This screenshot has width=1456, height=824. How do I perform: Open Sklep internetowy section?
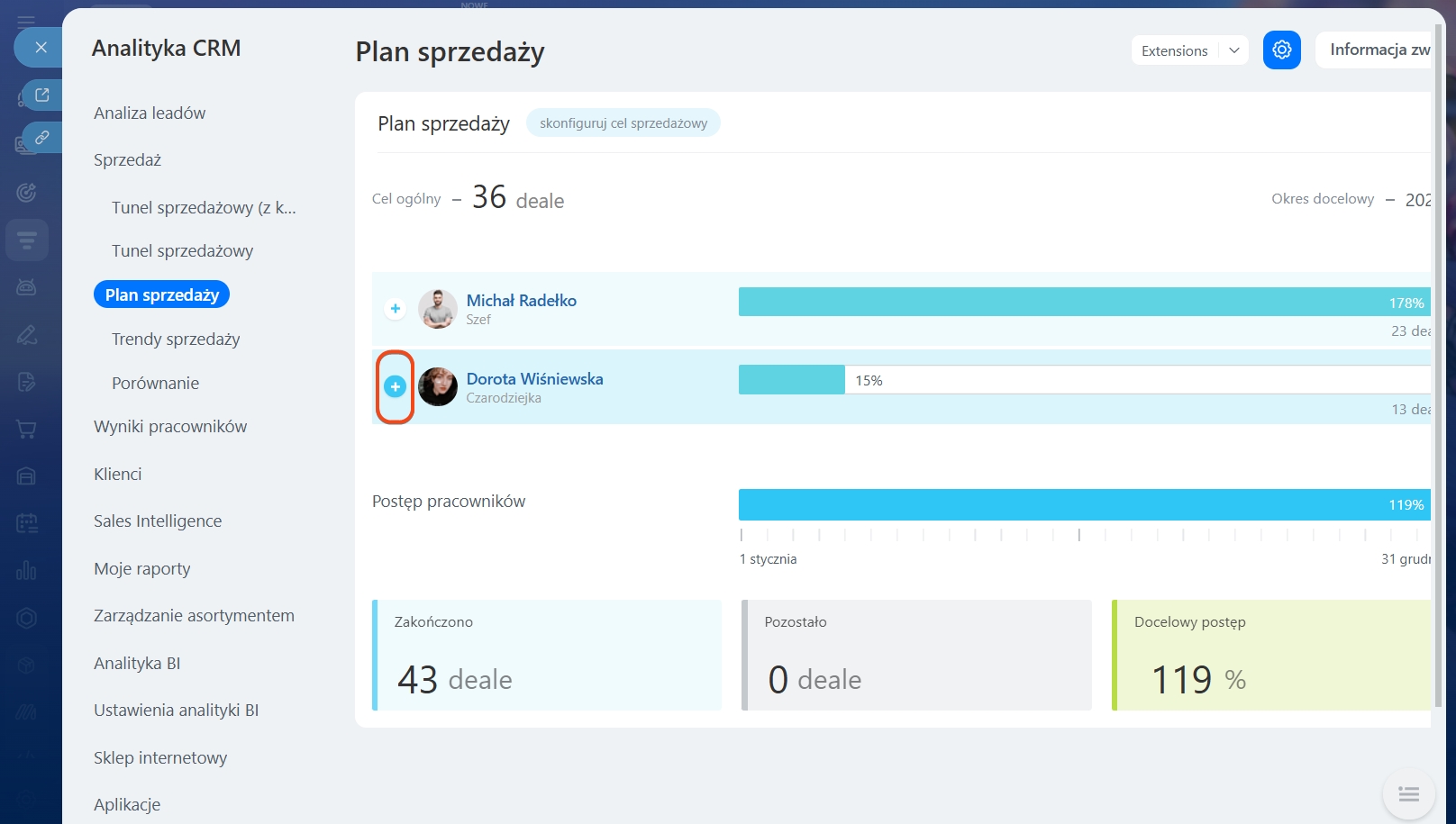coord(160,758)
